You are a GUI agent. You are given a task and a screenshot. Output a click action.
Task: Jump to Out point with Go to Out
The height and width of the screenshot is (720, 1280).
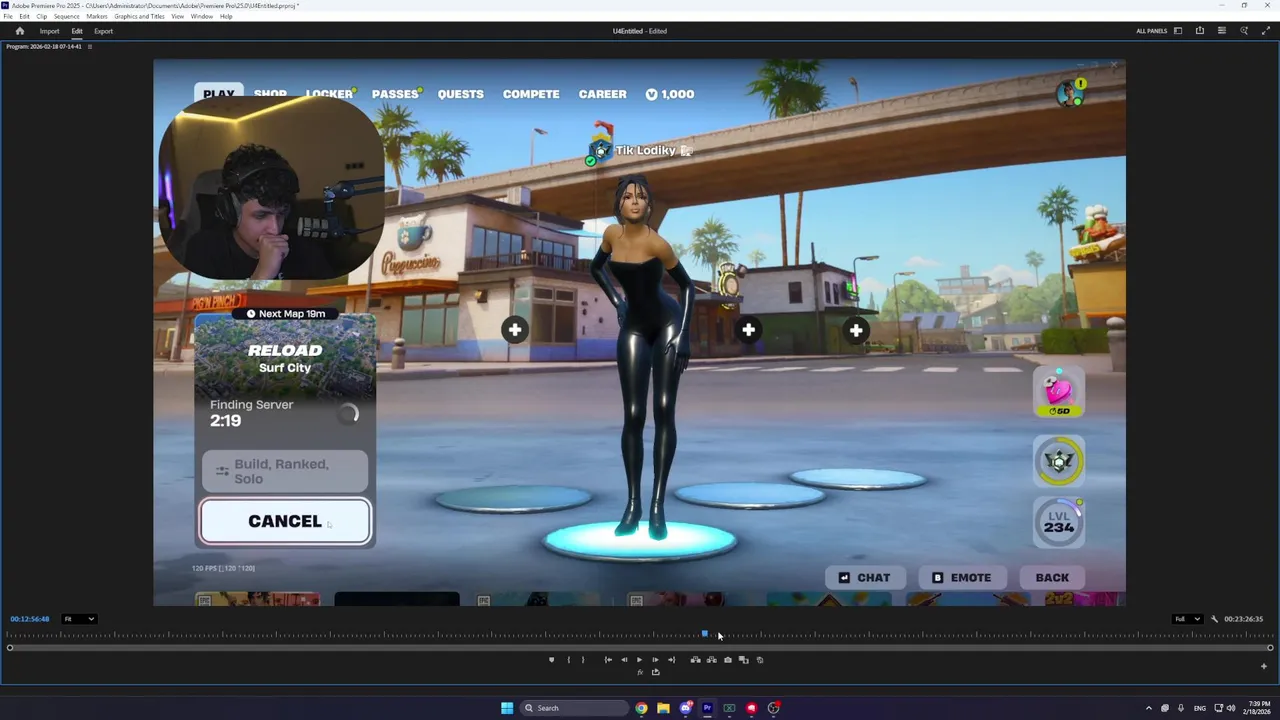(671, 660)
